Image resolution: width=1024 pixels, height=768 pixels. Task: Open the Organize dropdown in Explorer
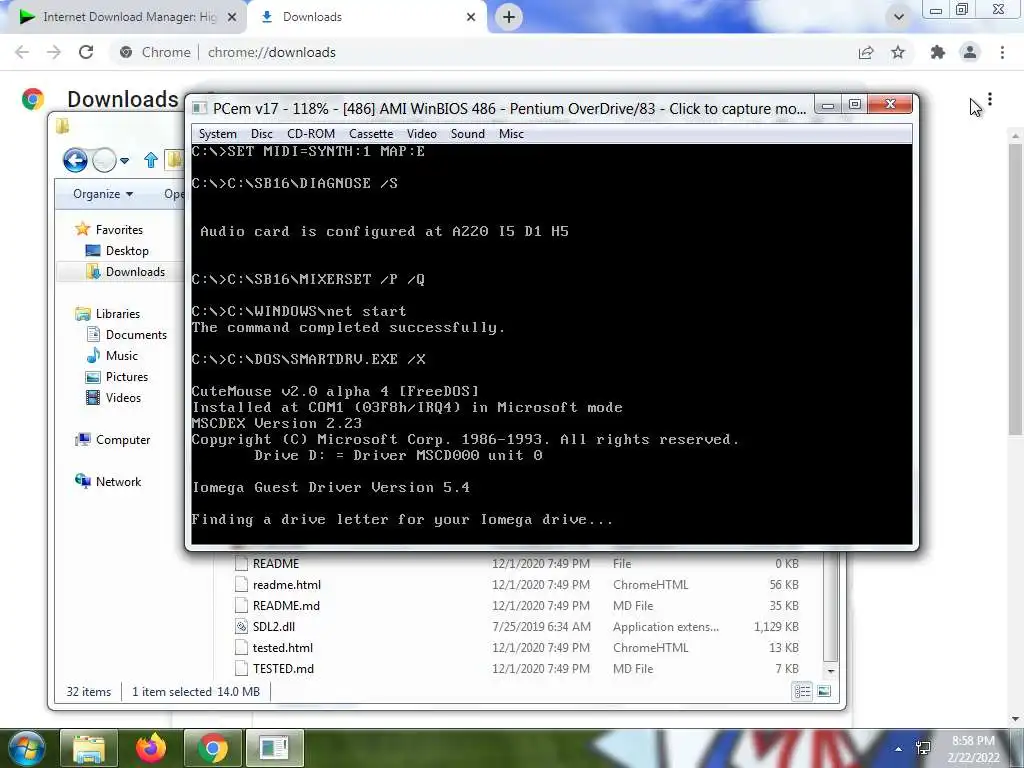(103, 194)
